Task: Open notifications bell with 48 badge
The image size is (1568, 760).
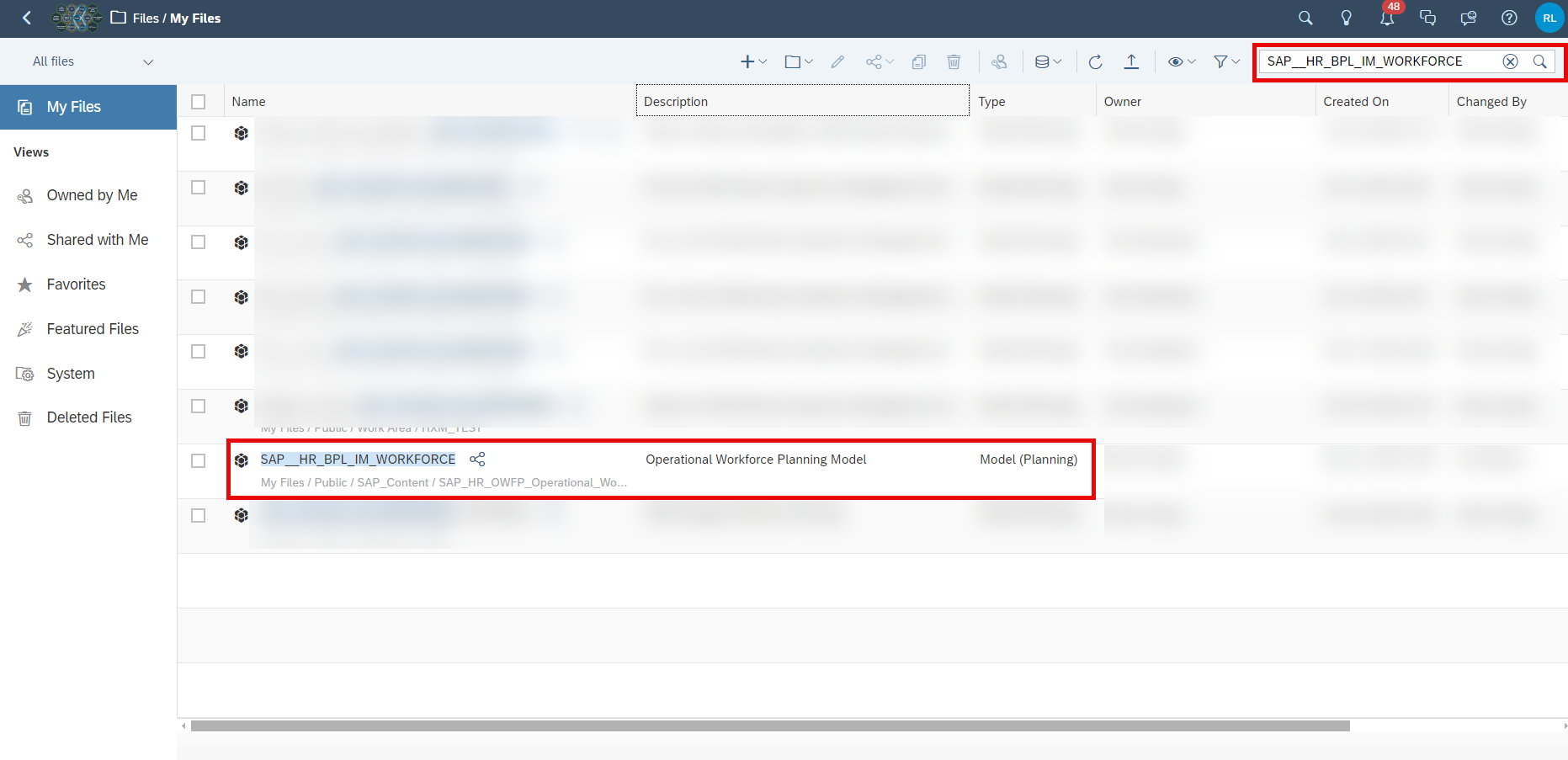Action: point(1387,17)
